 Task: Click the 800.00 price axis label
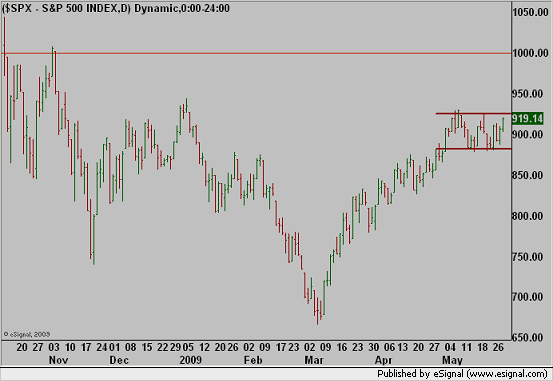tap(527, 216)
